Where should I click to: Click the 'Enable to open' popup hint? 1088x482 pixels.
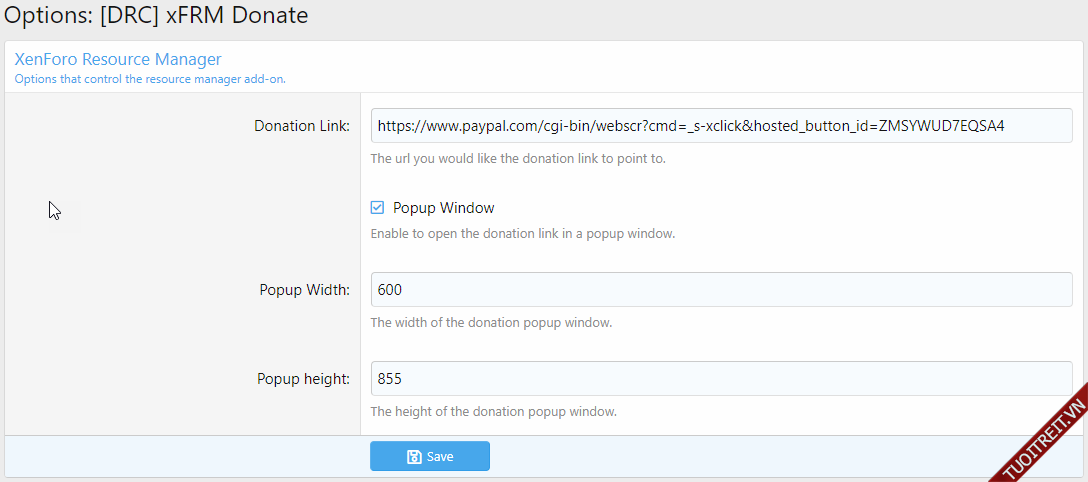pos(522,234)
